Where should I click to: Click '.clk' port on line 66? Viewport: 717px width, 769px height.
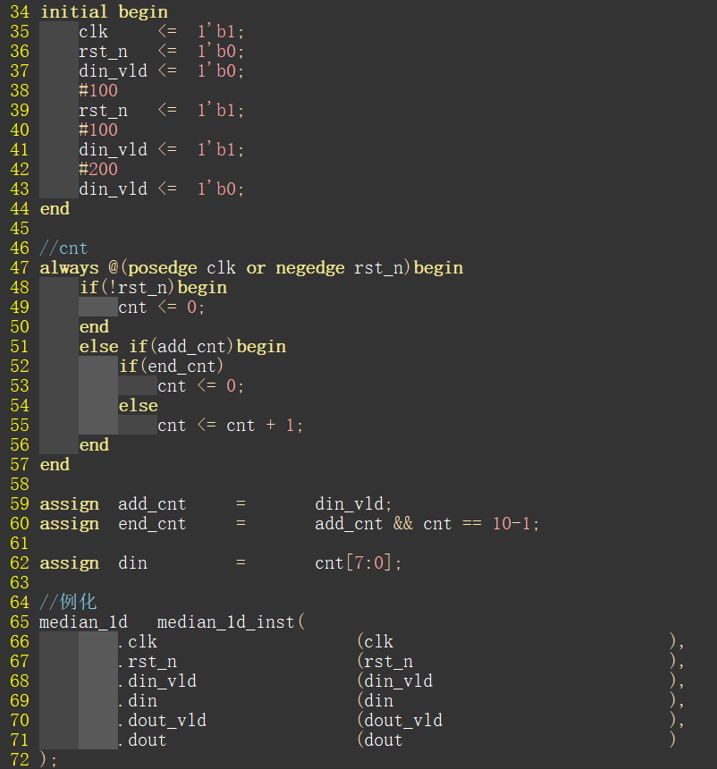(137, 642)
